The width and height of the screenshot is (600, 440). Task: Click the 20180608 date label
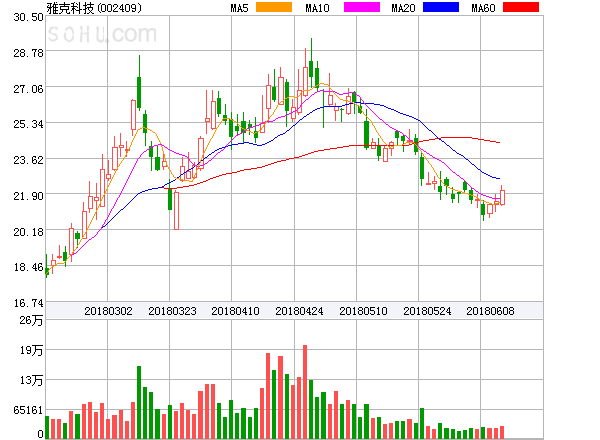tap(490, 311)
